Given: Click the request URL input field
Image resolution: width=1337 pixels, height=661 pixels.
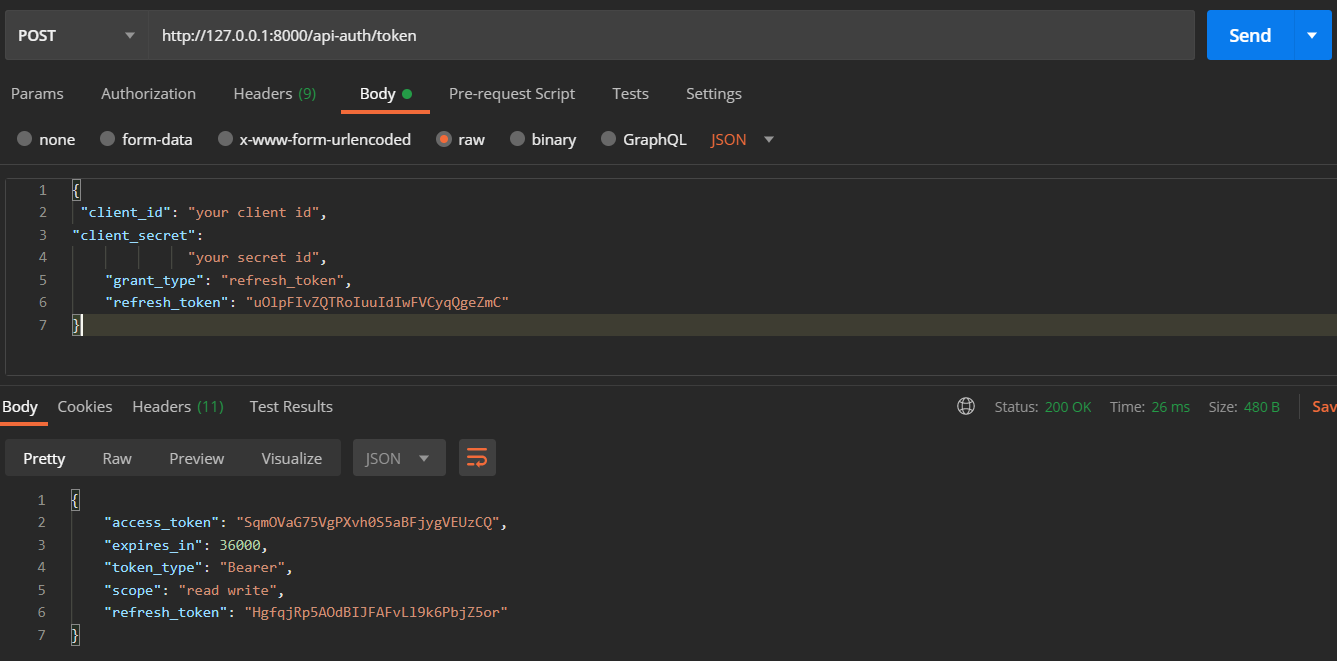Looking at the screenshot, I should point(670,35).
